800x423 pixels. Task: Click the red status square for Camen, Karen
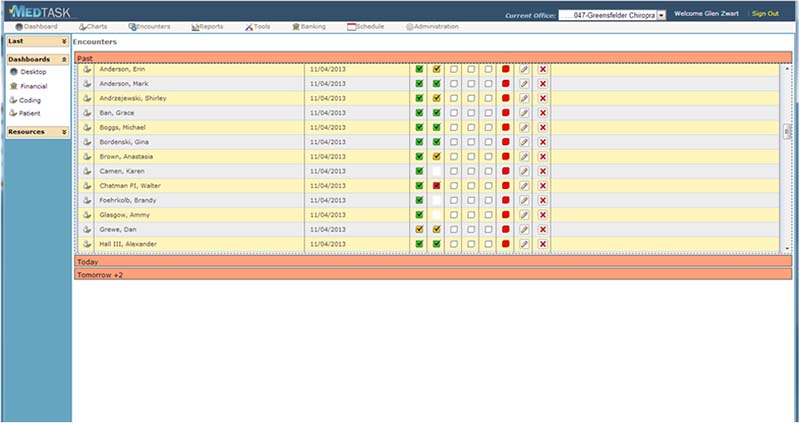[506, 171]
